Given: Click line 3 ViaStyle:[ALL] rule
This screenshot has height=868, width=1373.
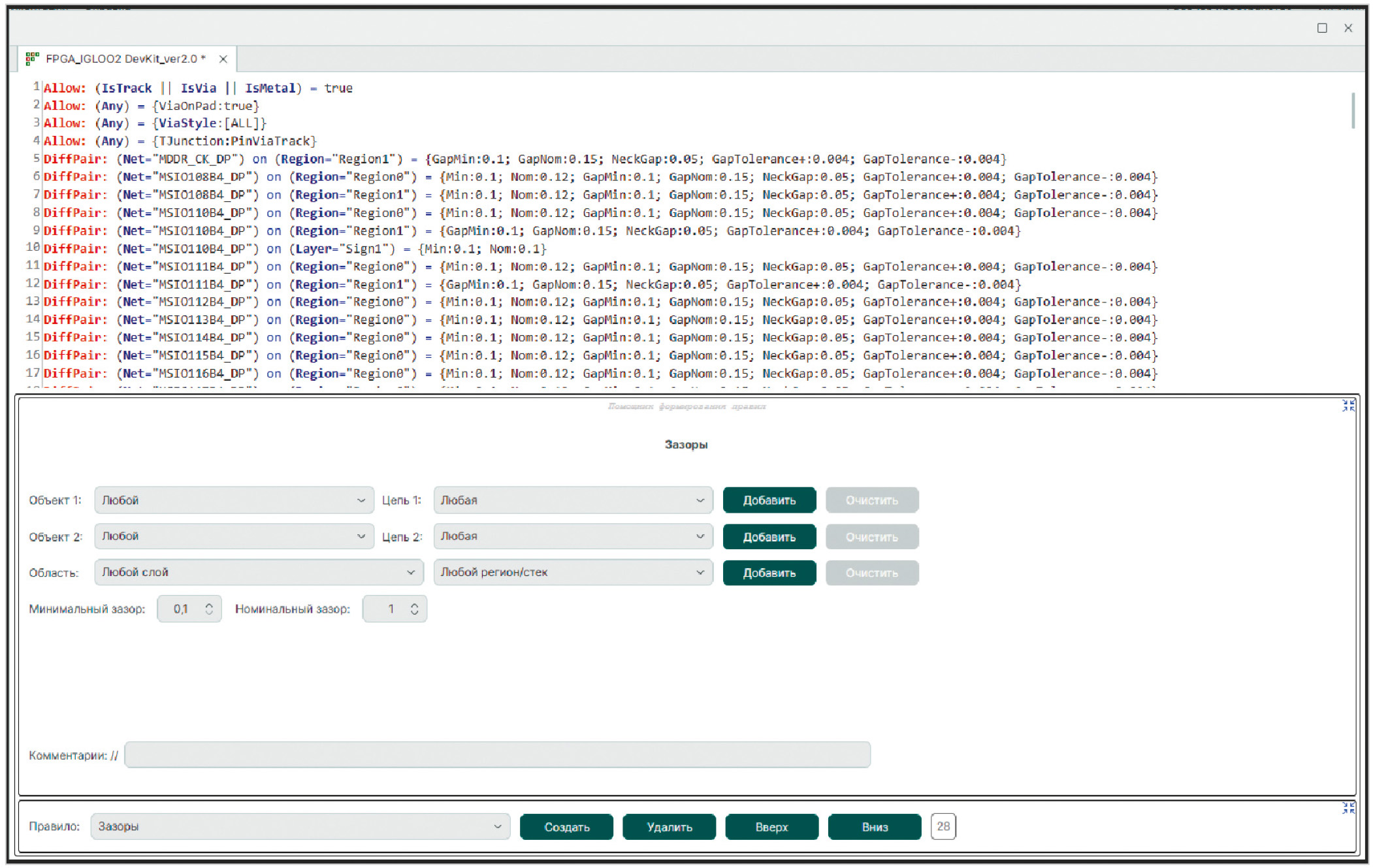Looking at the screenshot, I should coord(155,123).
